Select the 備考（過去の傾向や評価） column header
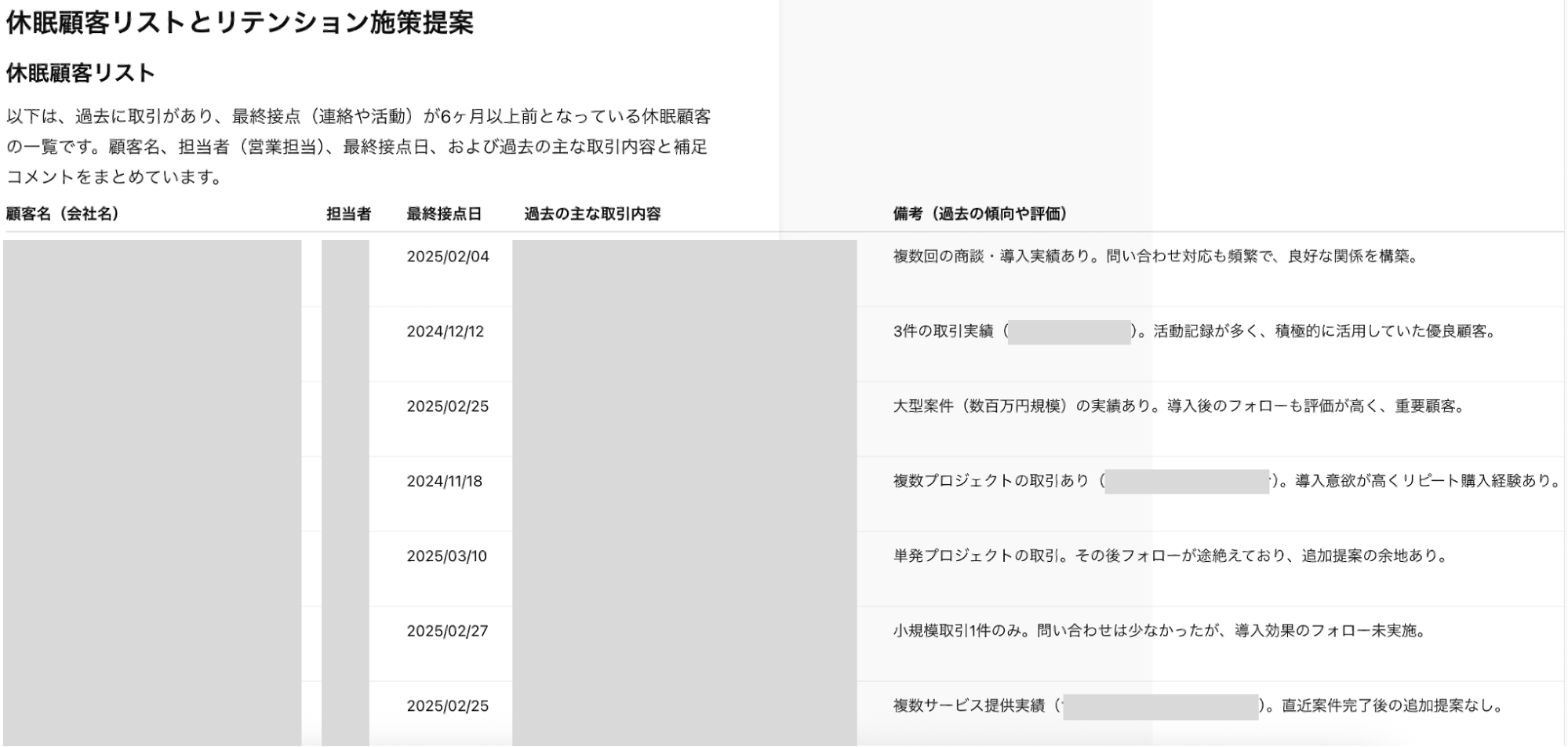 point(980,214)
